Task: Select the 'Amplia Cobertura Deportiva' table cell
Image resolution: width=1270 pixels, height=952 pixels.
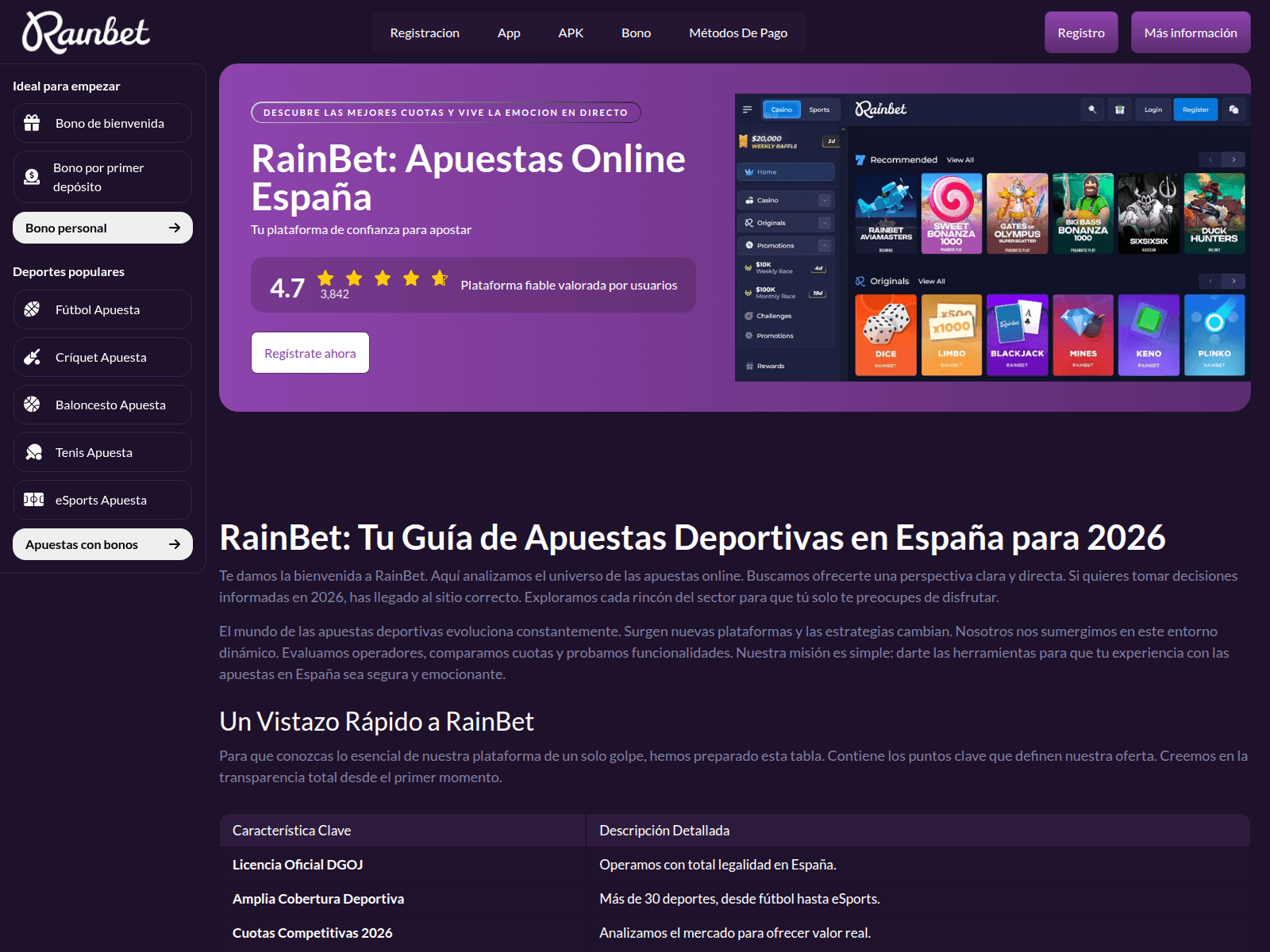Action: click(x=318, y=899)
